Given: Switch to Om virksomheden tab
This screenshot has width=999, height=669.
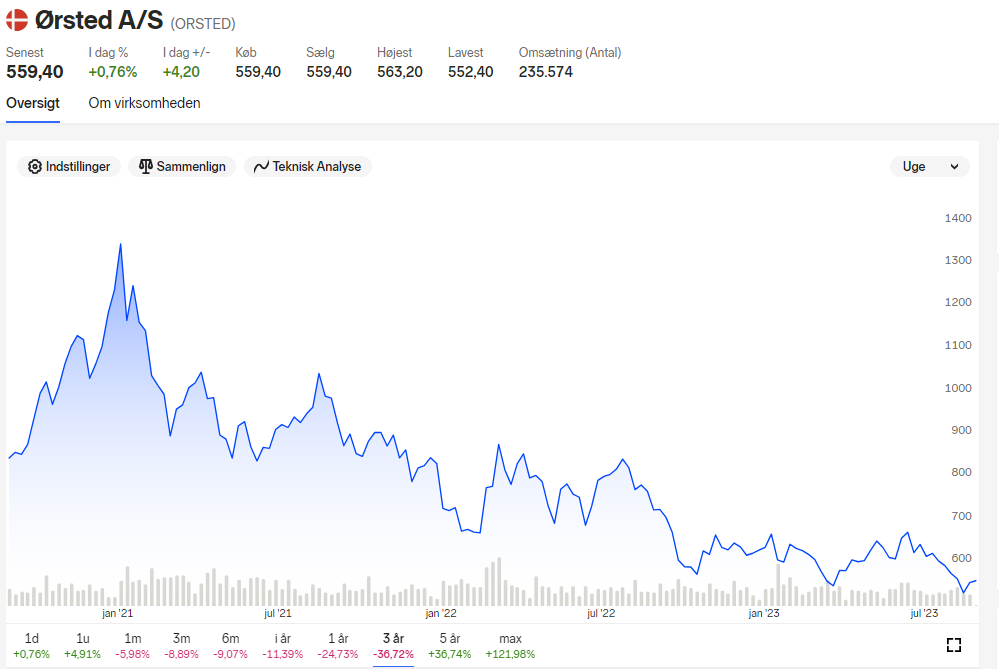Looking at the screenshot, I should [144, 103].
